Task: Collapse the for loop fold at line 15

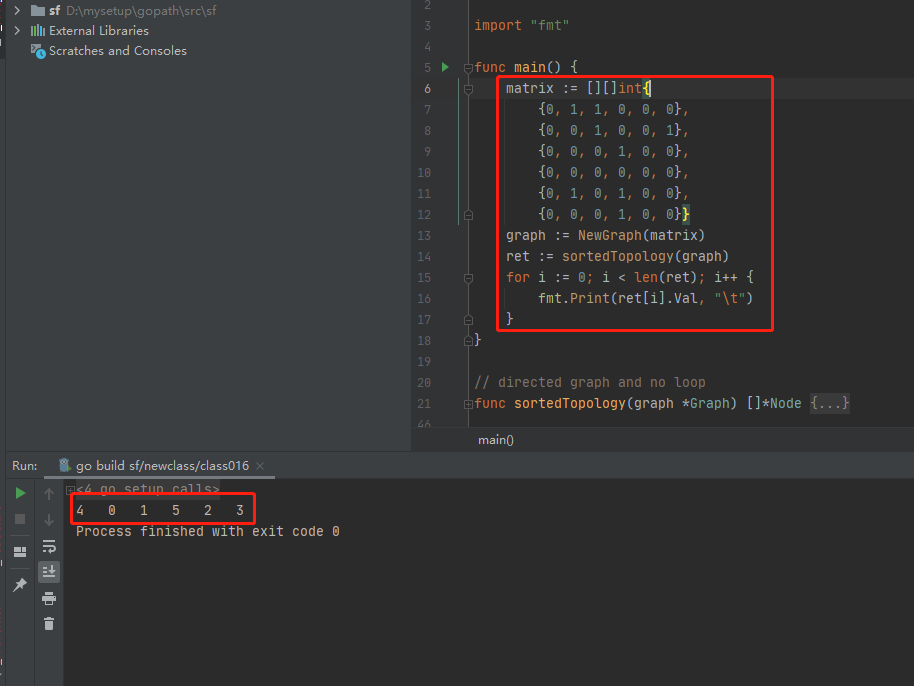Action: [x=468, y=278]
